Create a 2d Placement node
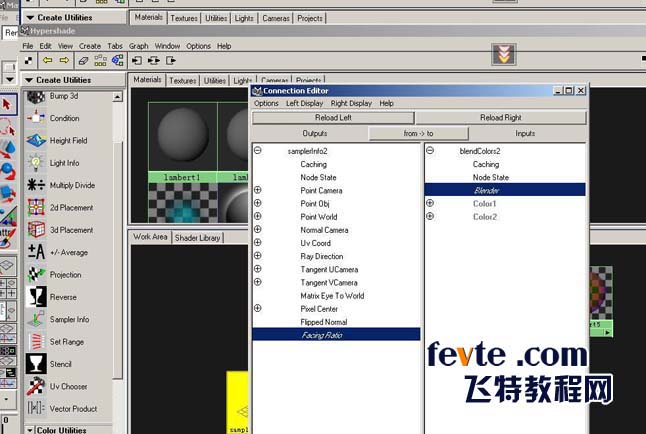646x434 pixels. 71,207
